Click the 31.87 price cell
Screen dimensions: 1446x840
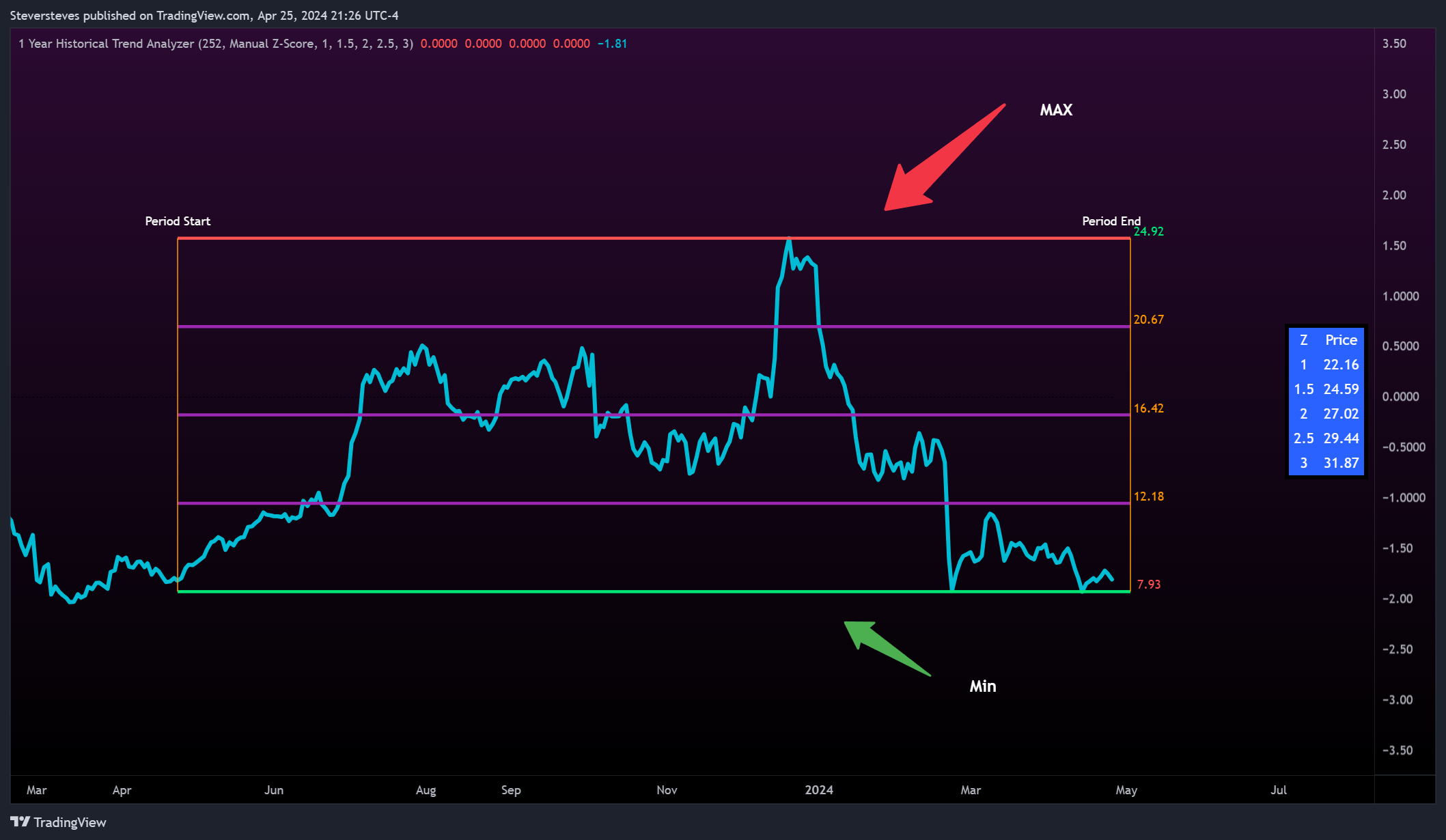(1341, 463)
